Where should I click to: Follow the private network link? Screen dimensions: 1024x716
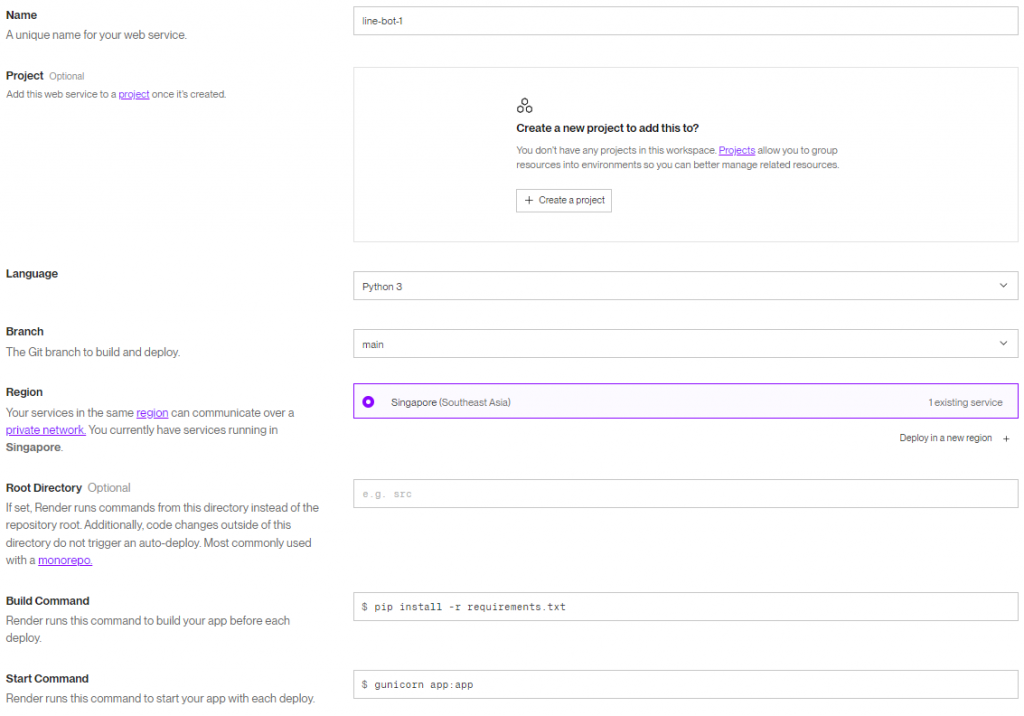click(45, 430)
